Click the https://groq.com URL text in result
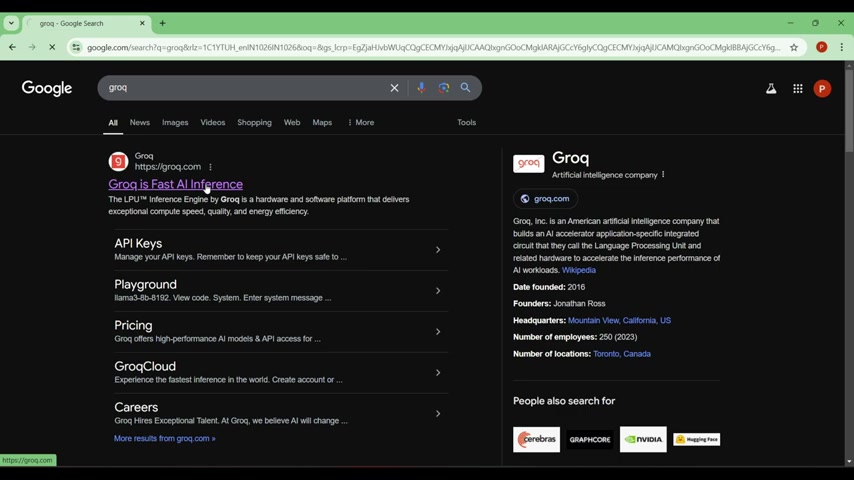The height and width of the screenshot is (480, 854). point(168,167)
